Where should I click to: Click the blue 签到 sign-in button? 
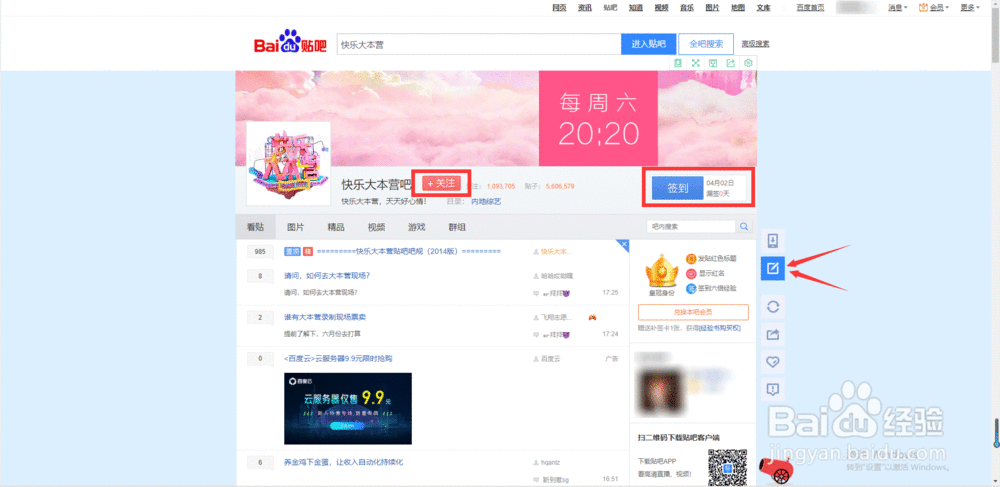click(677, 188)
